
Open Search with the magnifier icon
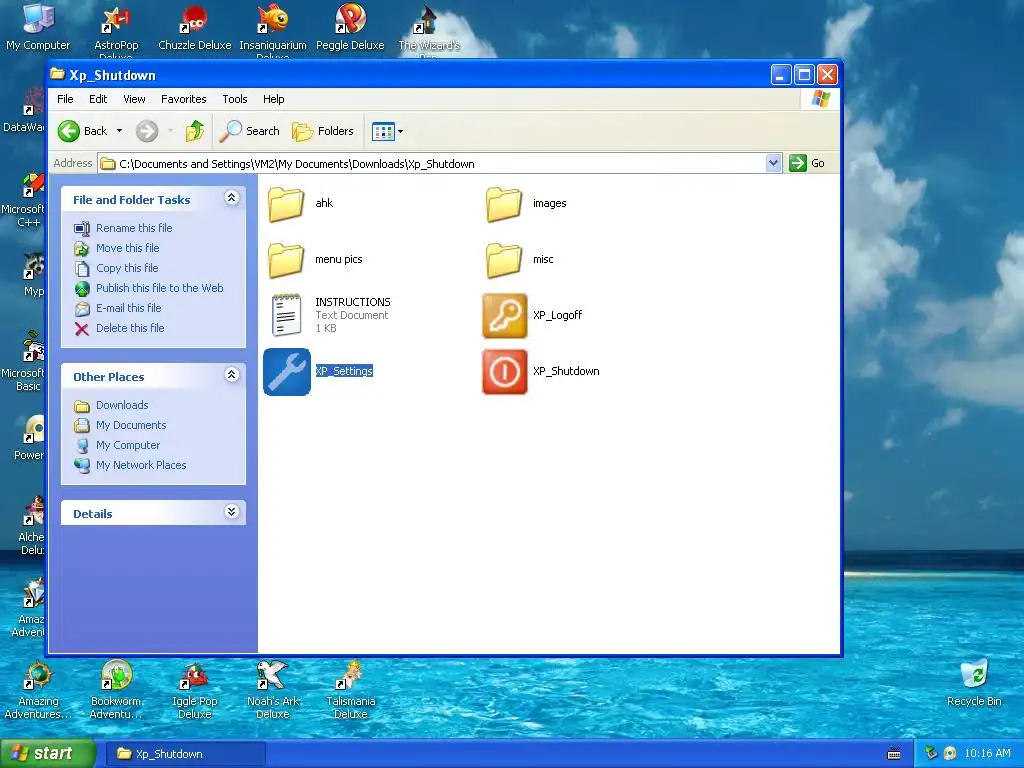point(249,131)
